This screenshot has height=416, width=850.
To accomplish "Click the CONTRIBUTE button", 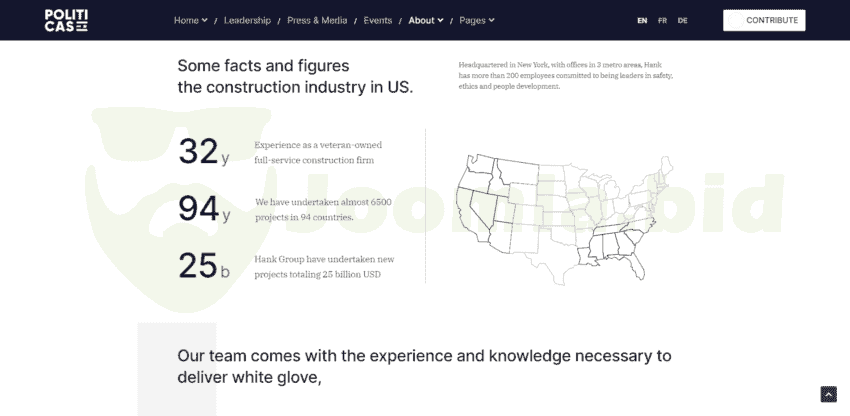I will [x=764, y=20].
